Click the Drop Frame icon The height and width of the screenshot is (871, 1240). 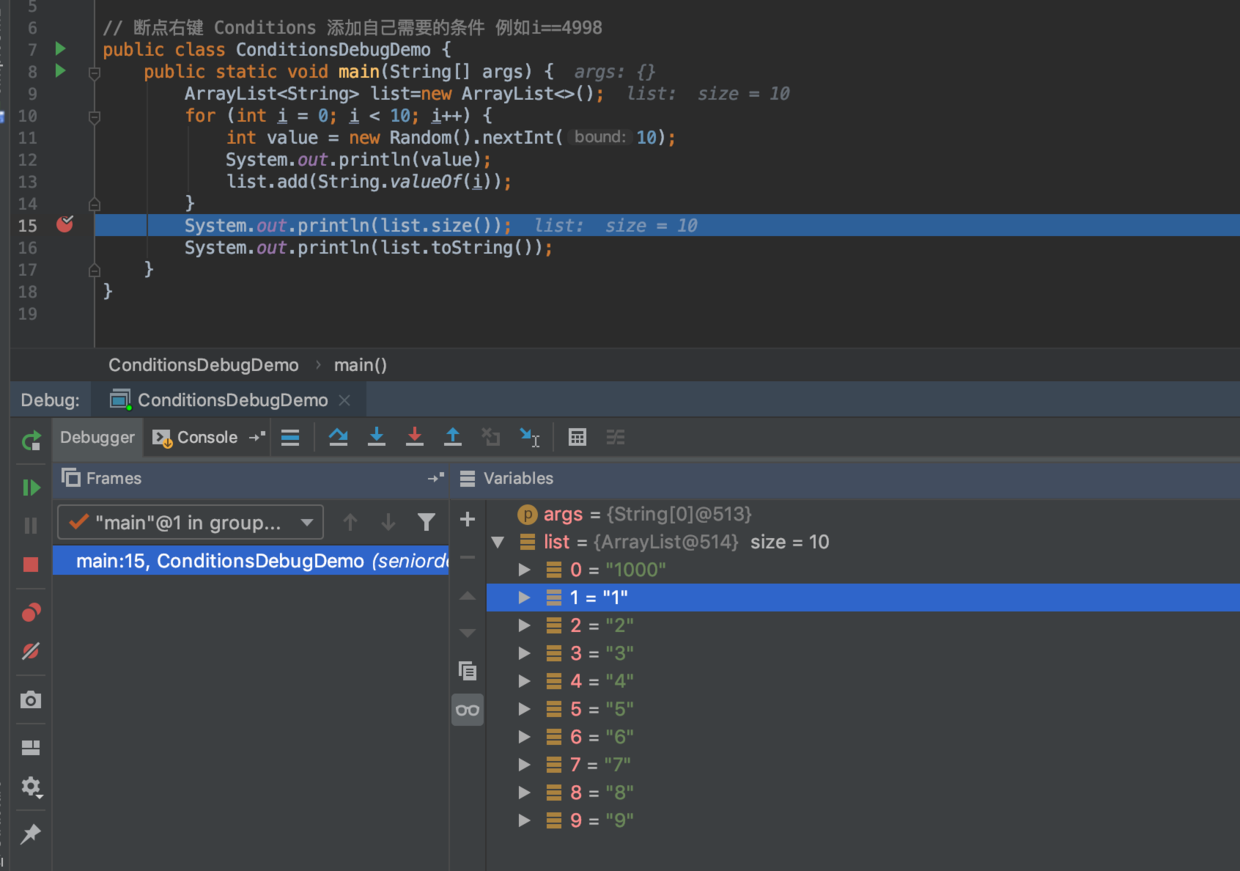[x=490, y=437]
